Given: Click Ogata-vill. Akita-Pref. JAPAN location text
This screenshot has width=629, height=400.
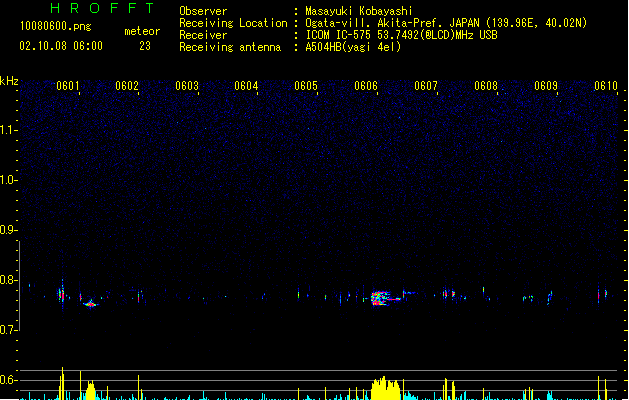Looking at the screenshot, I should [x=446, y=23].
